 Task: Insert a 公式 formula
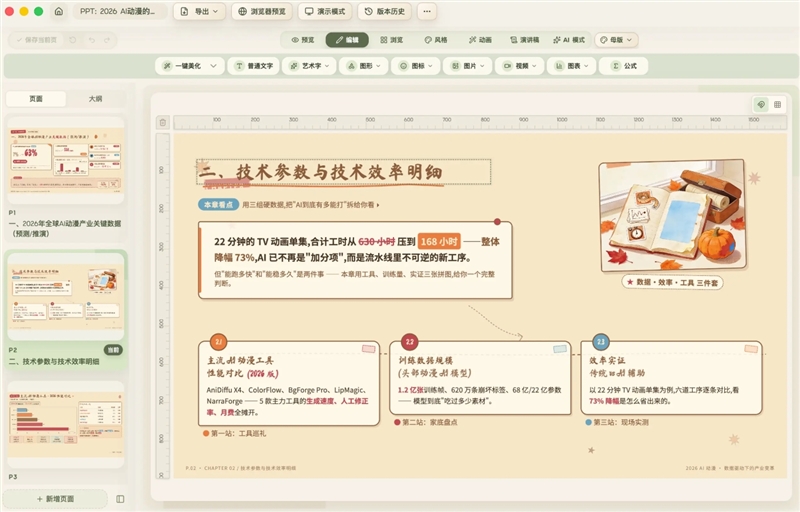[x=623, y=66]
